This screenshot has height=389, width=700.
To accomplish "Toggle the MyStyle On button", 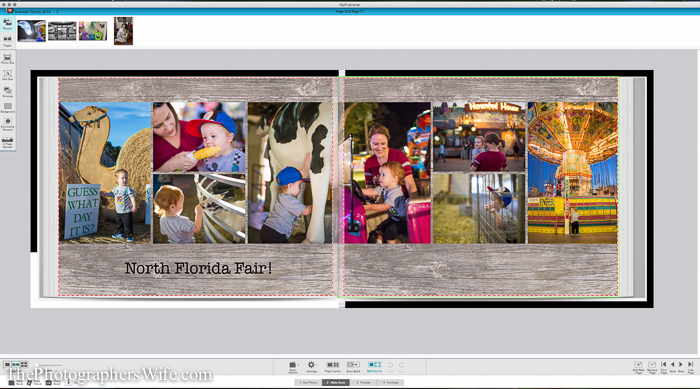I will pos(374,367).
